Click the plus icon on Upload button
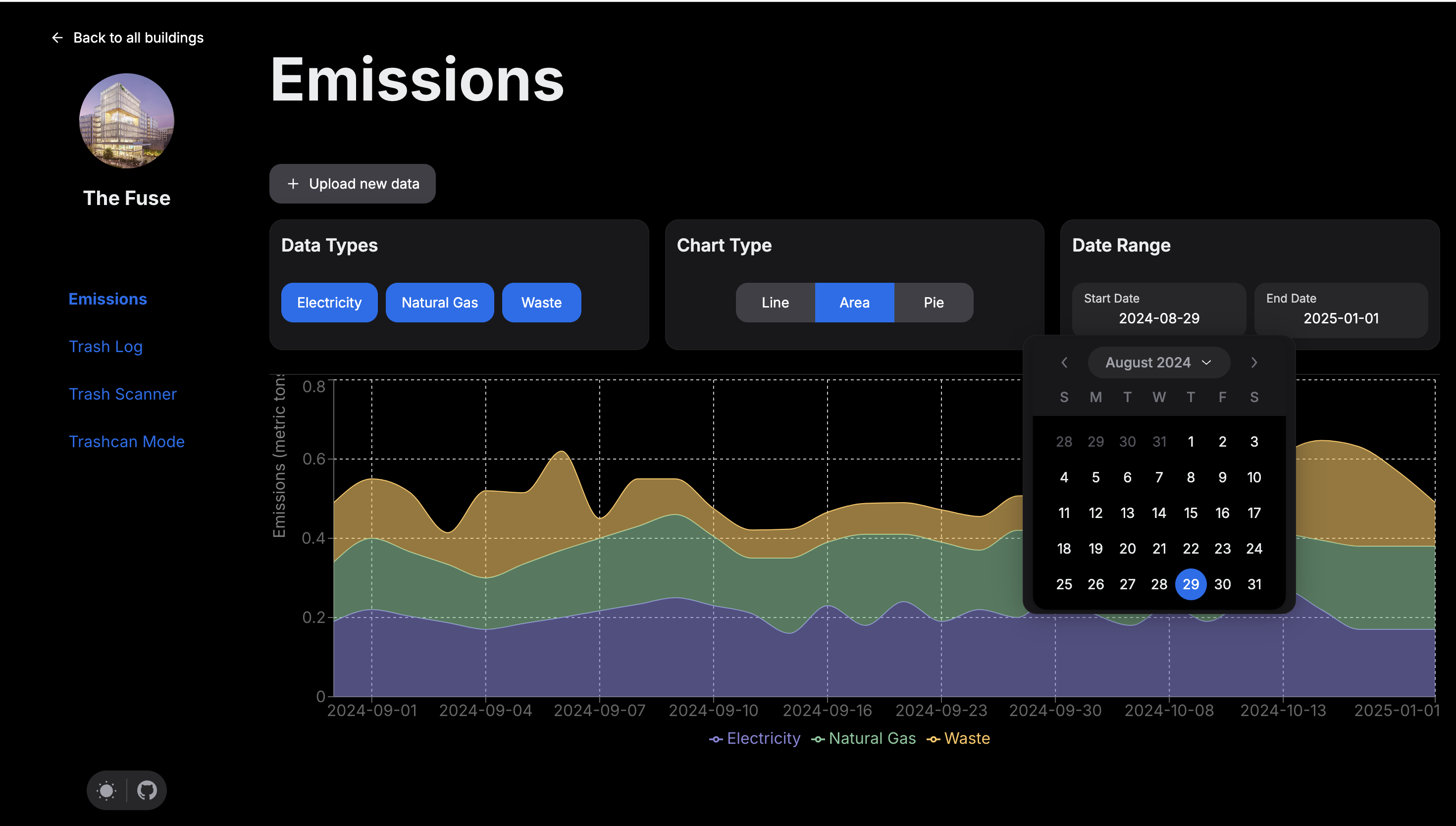Image resolution: width=1456 pixels, height=826 pixels. (293, 184)
